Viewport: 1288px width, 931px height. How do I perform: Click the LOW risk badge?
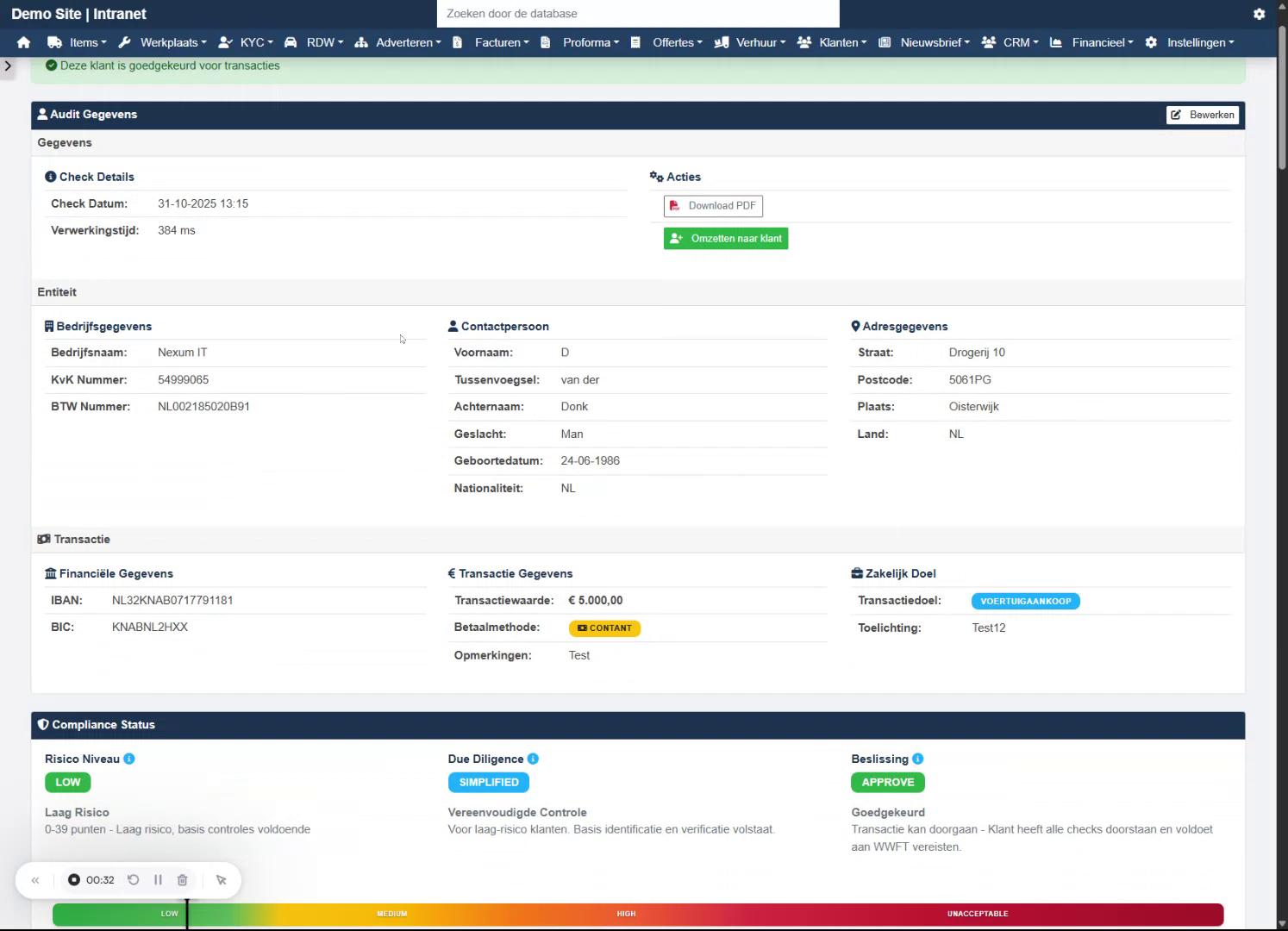(68, 783)
